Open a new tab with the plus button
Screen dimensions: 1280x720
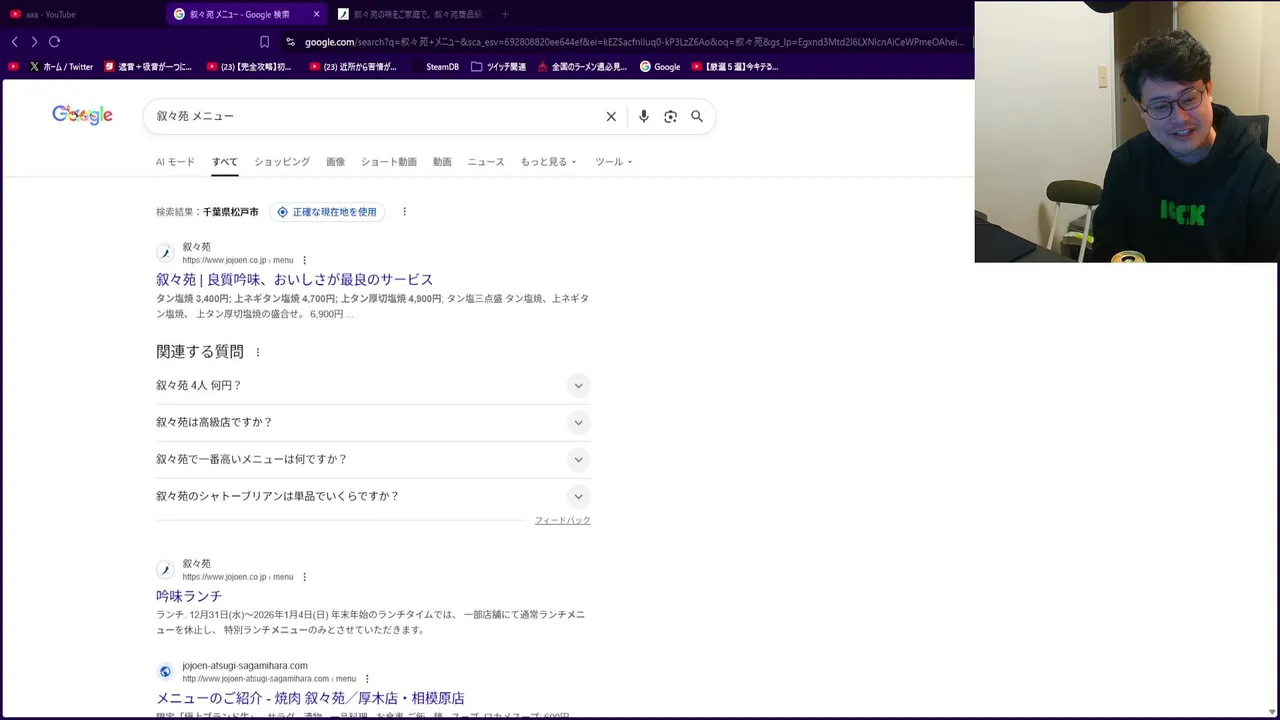pyautogui.click(x=505, y=14)
